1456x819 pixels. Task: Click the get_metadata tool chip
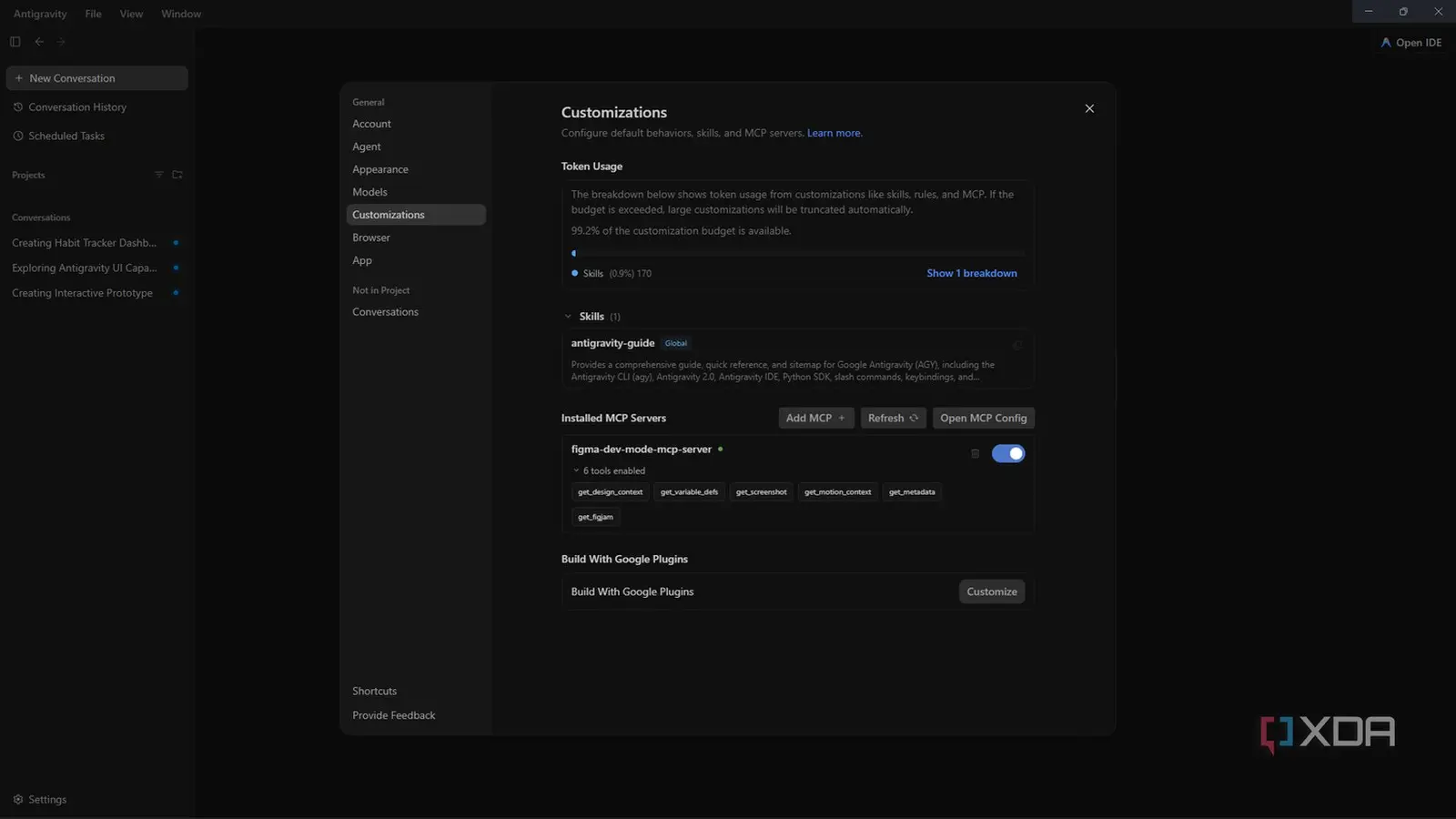912,492
